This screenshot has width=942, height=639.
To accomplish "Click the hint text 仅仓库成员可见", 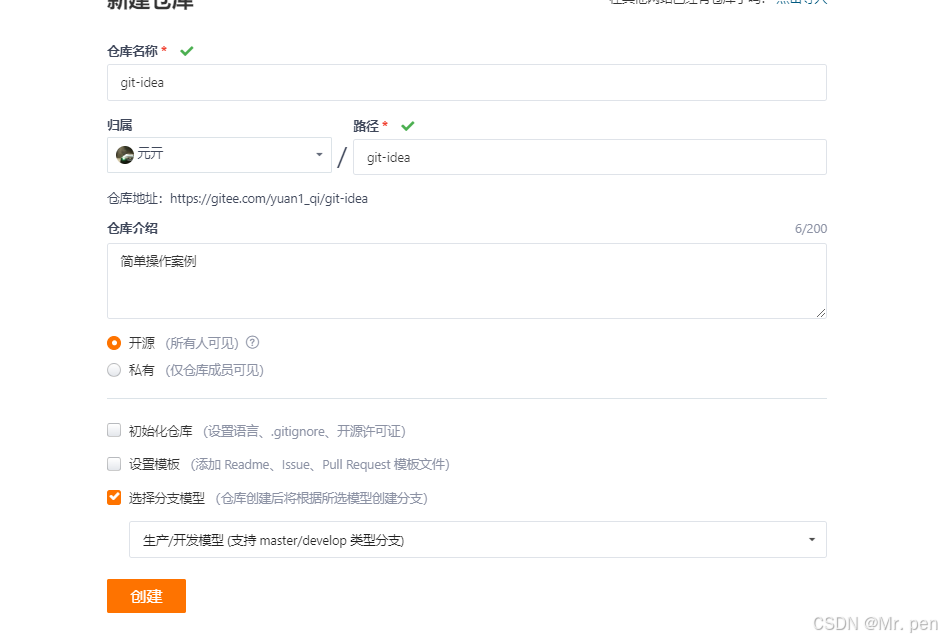I will [x=214, y=370].
